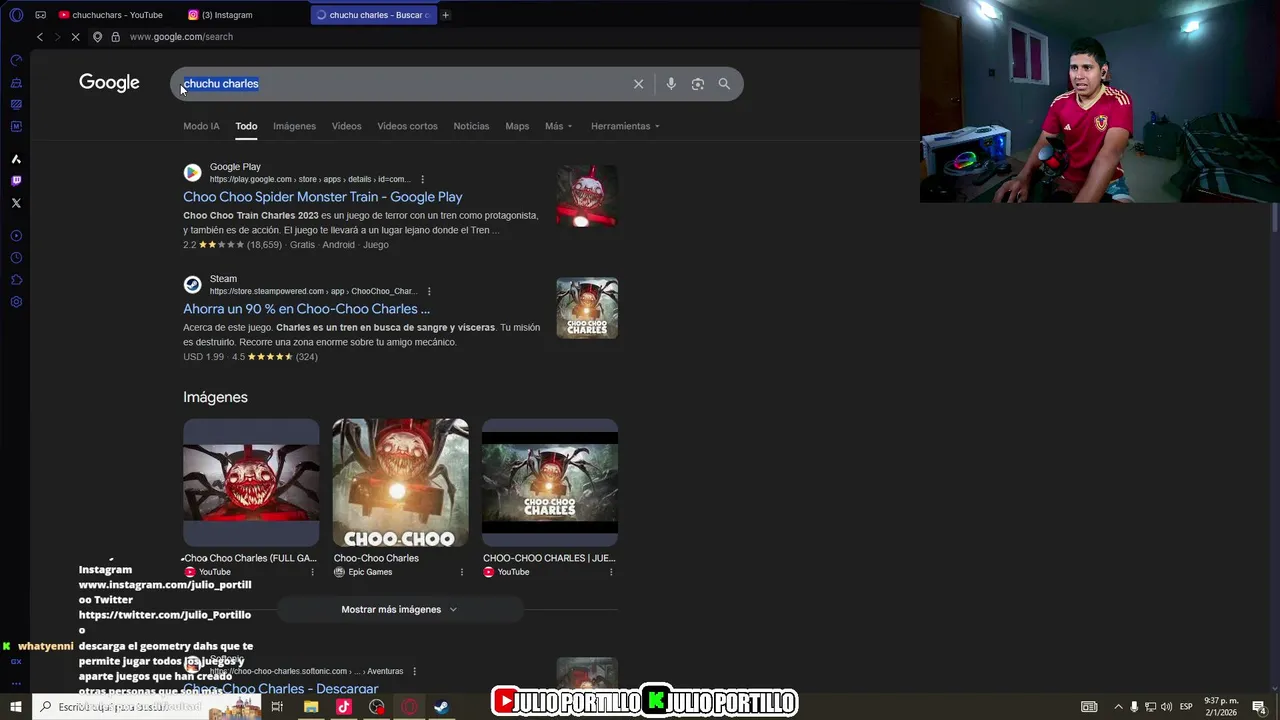Open options menu for Softonic result
Image resolution: width=1280 pixels, height=720 pixels.
tap(414, 671)
